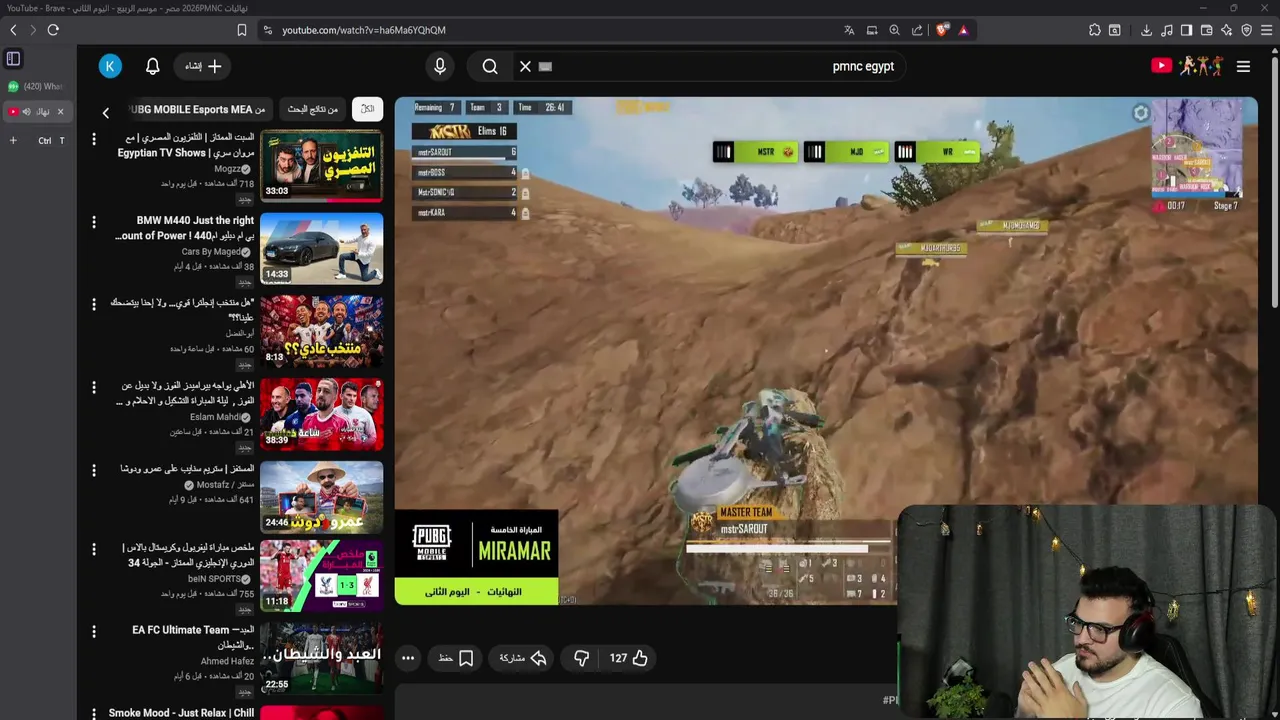Open site settings icon beside the URL
This screenshot has width=1280, height=720.
click(x=267, y=30)
